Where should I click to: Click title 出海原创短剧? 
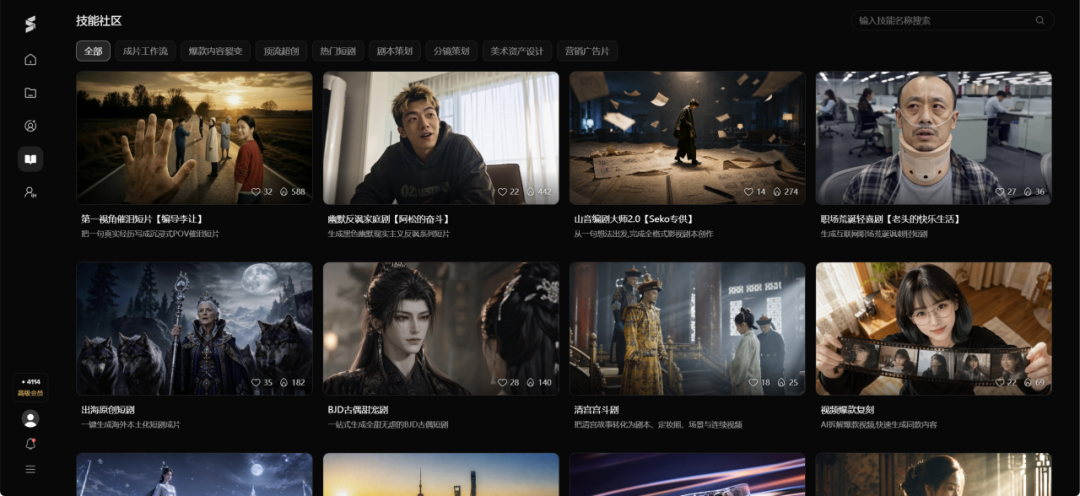(x=108, y=410)
